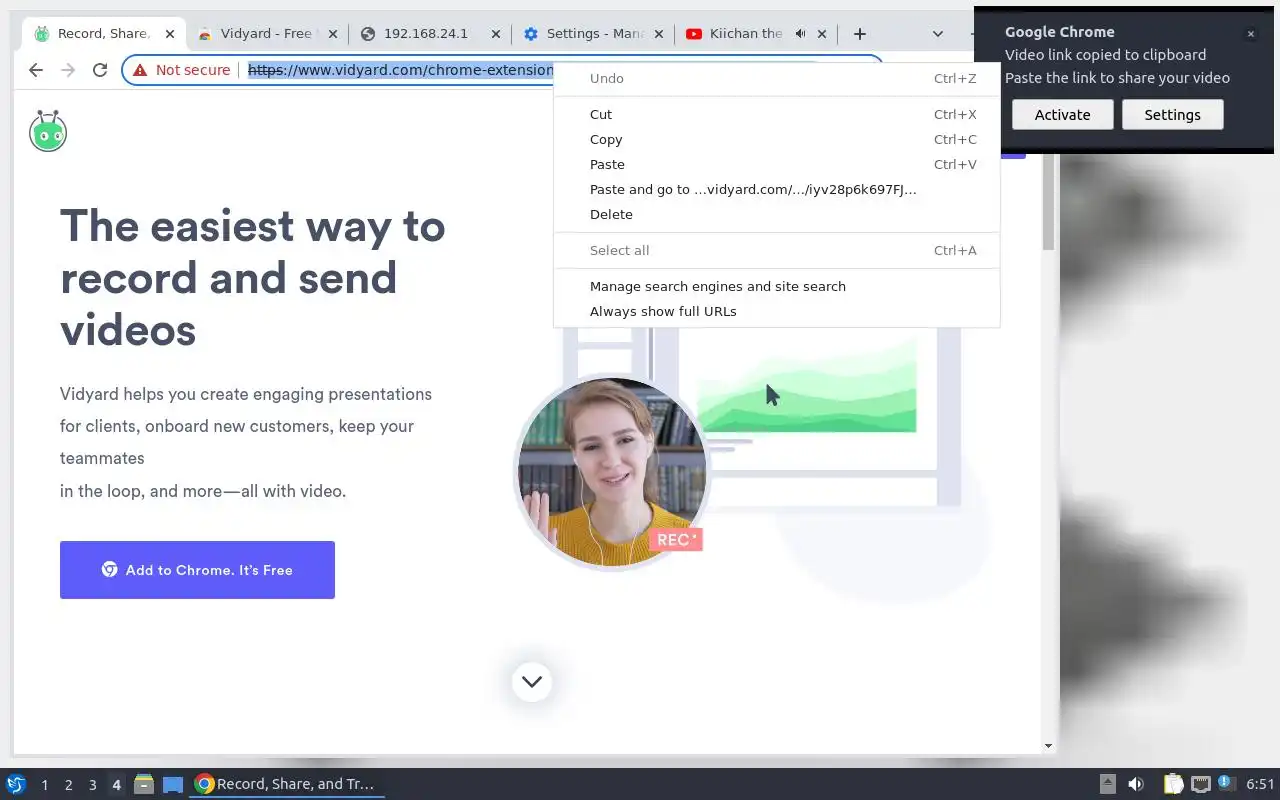Click the removable media tray icon
Screen dimensions: 1280x800
[1107, 784]
